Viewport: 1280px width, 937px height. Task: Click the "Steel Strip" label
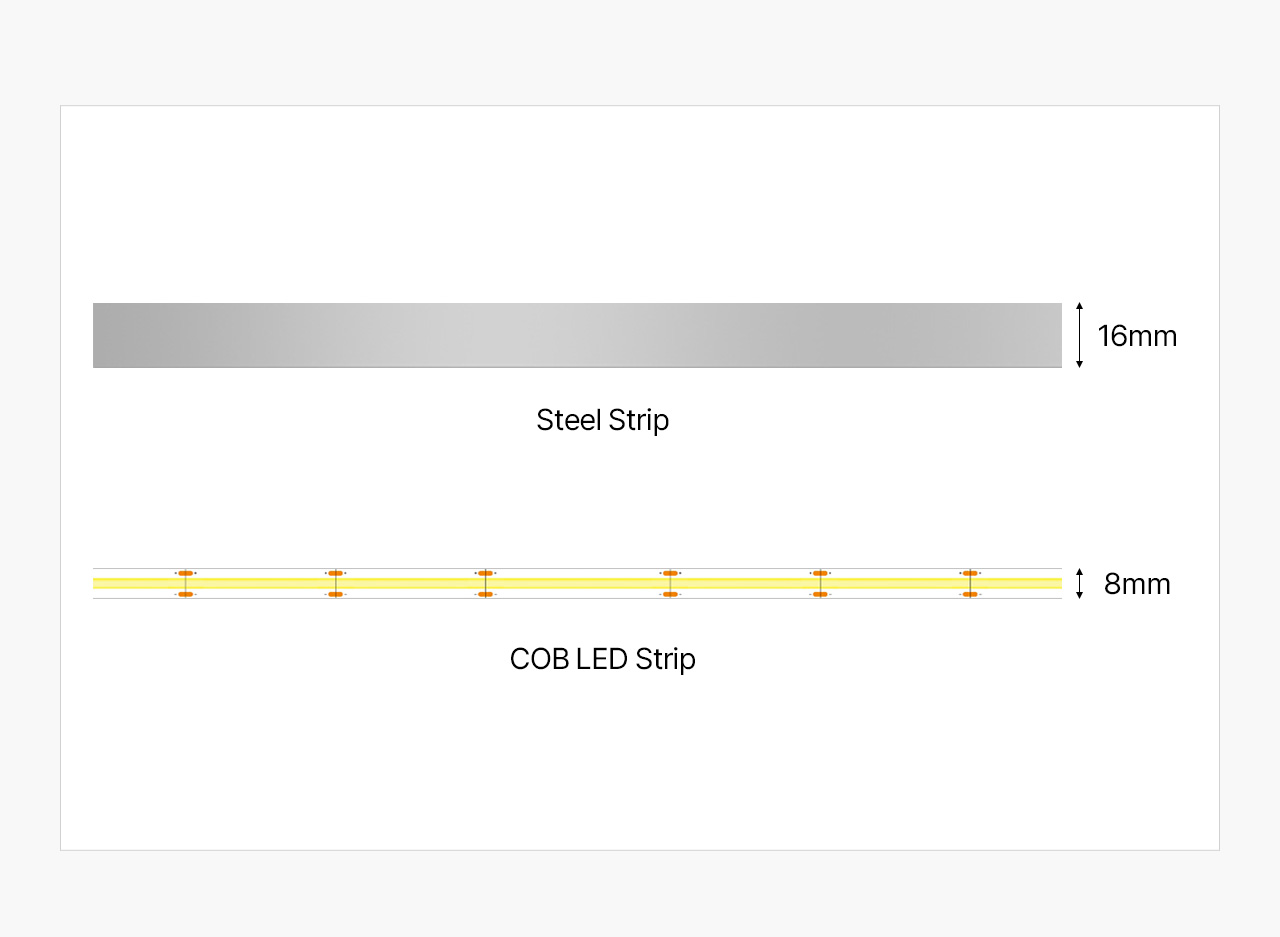click(x=603, y=420)
